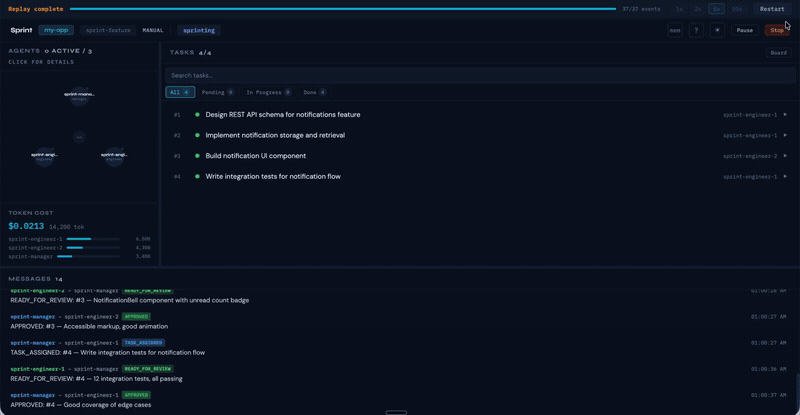Click the bottom panel drag handle
This screenshot has height=415, width=800.
pyautogui.click(x=396, y=412)
